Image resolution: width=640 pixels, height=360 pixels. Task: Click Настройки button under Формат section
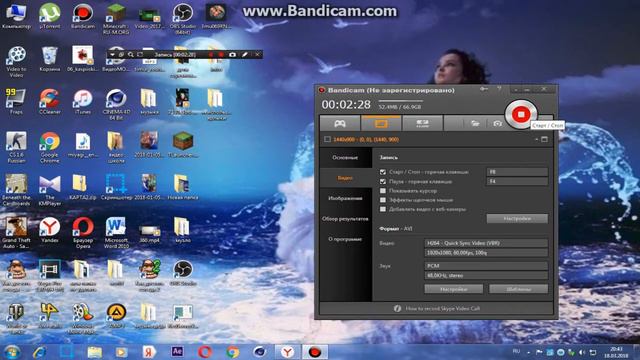click(453, 289)
